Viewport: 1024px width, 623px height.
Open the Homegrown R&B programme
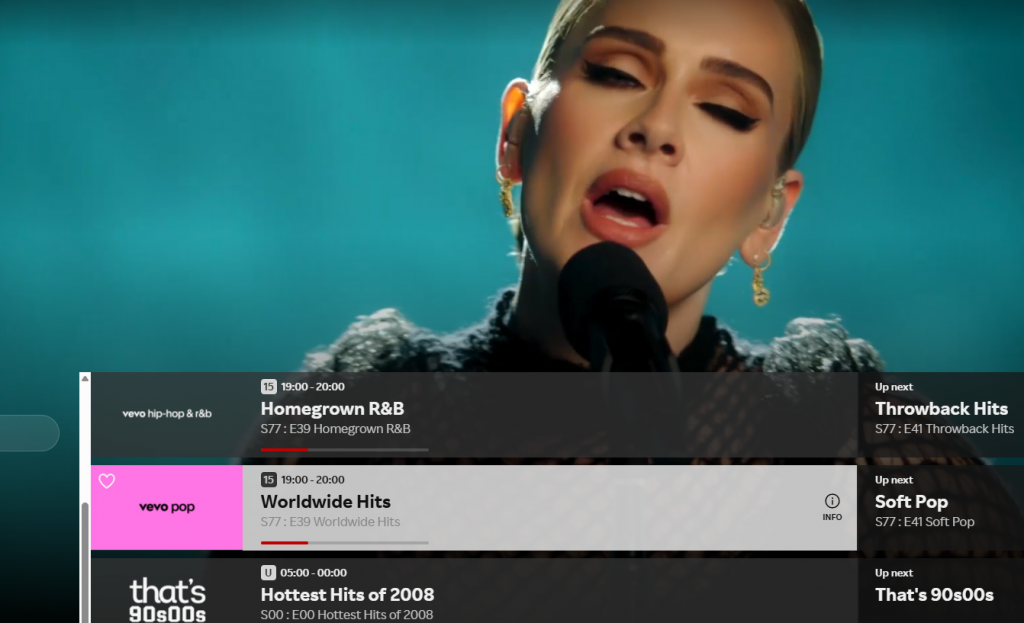point(332,409)
